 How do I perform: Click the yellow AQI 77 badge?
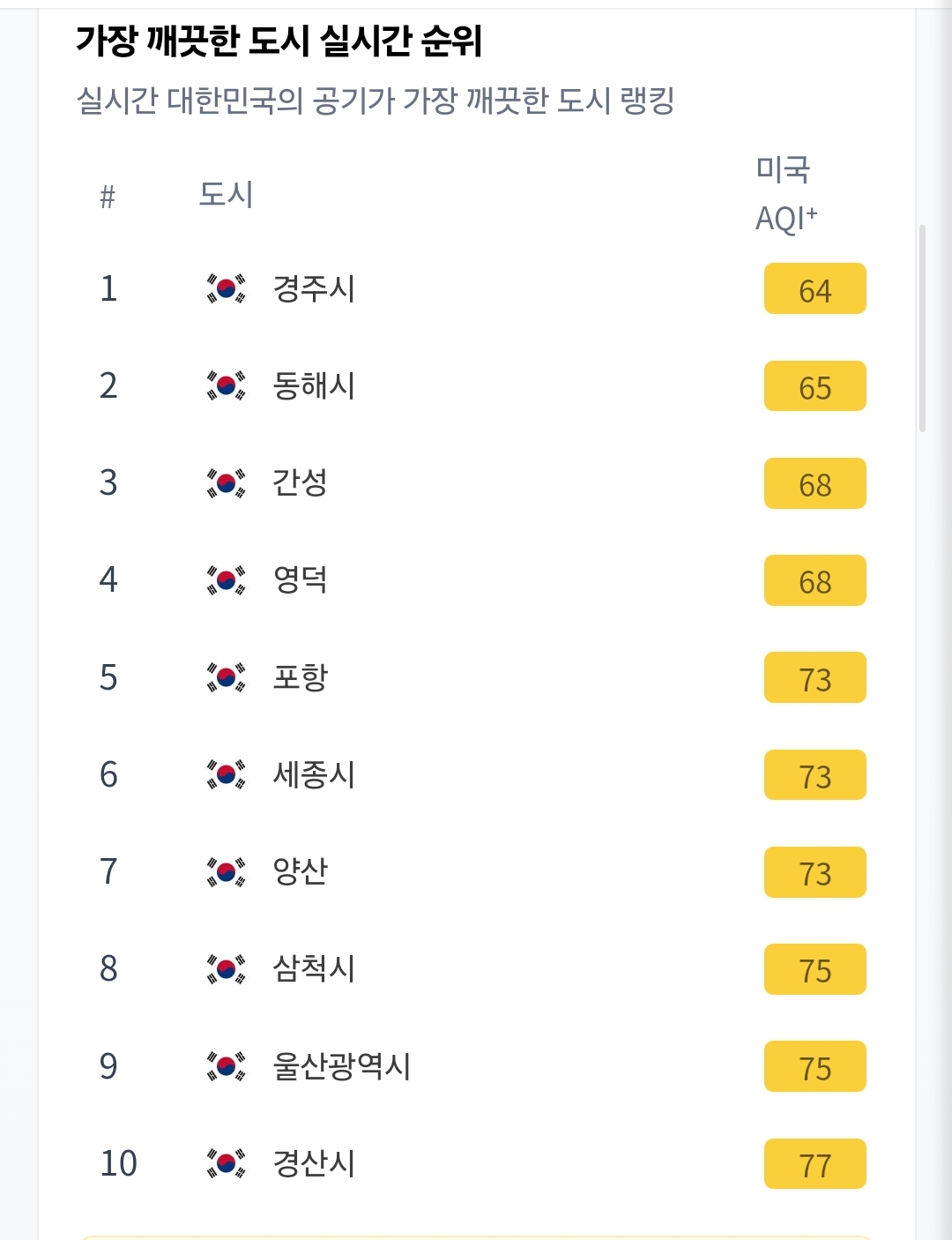(x=814, y=1164)
